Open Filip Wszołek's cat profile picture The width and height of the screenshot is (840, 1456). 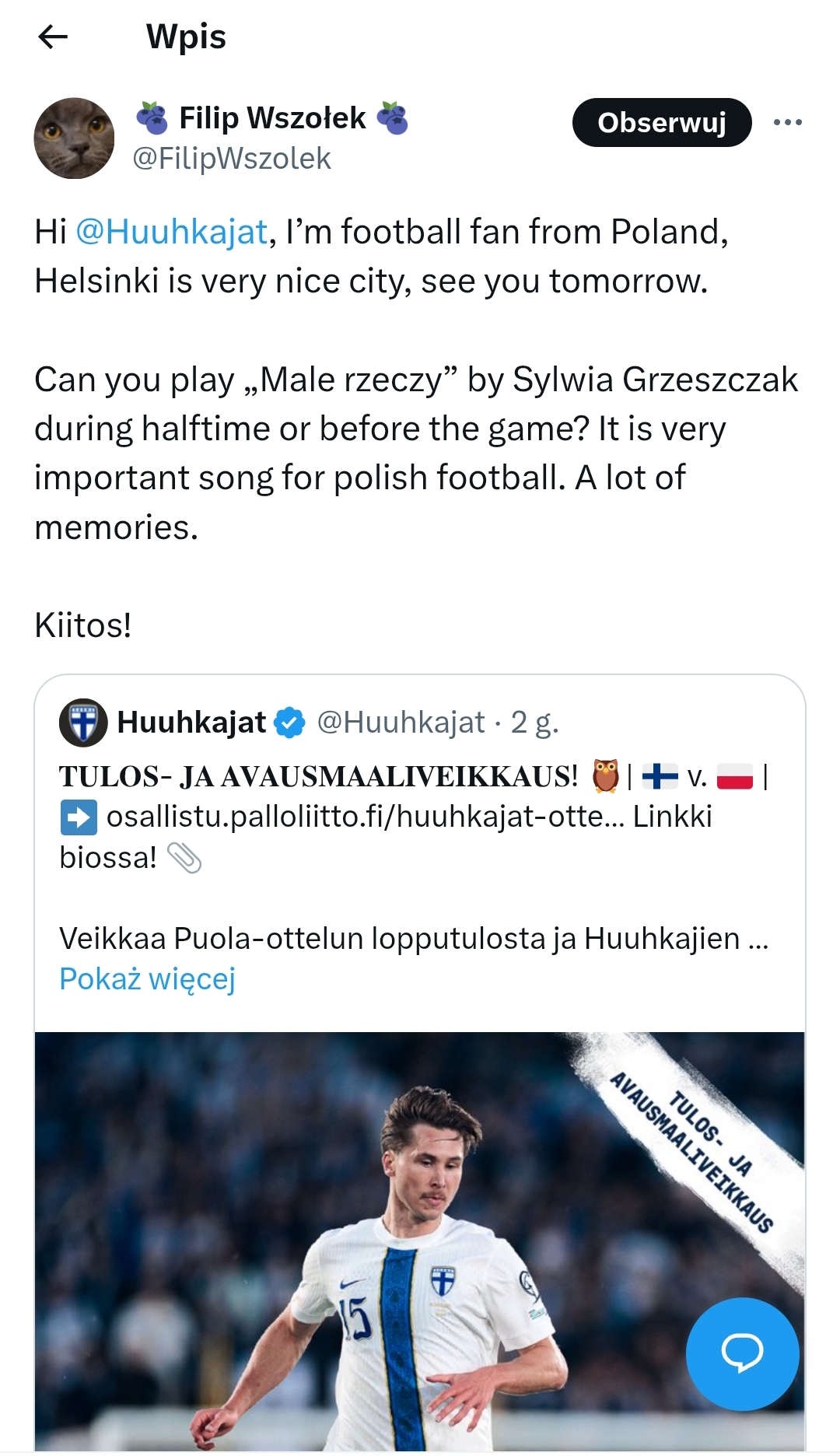point(75,138)
